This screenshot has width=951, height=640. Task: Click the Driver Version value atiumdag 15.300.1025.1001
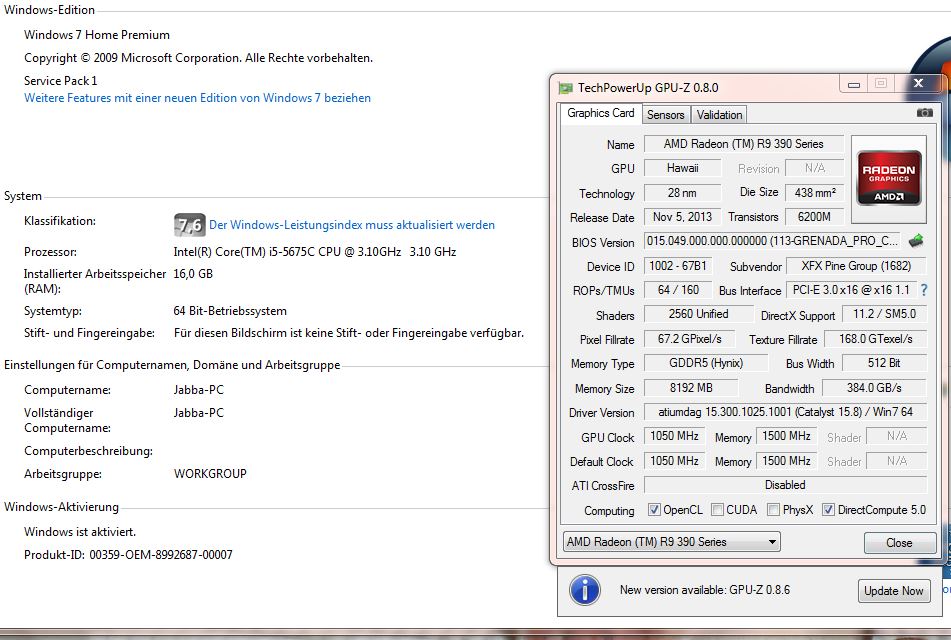785,412
